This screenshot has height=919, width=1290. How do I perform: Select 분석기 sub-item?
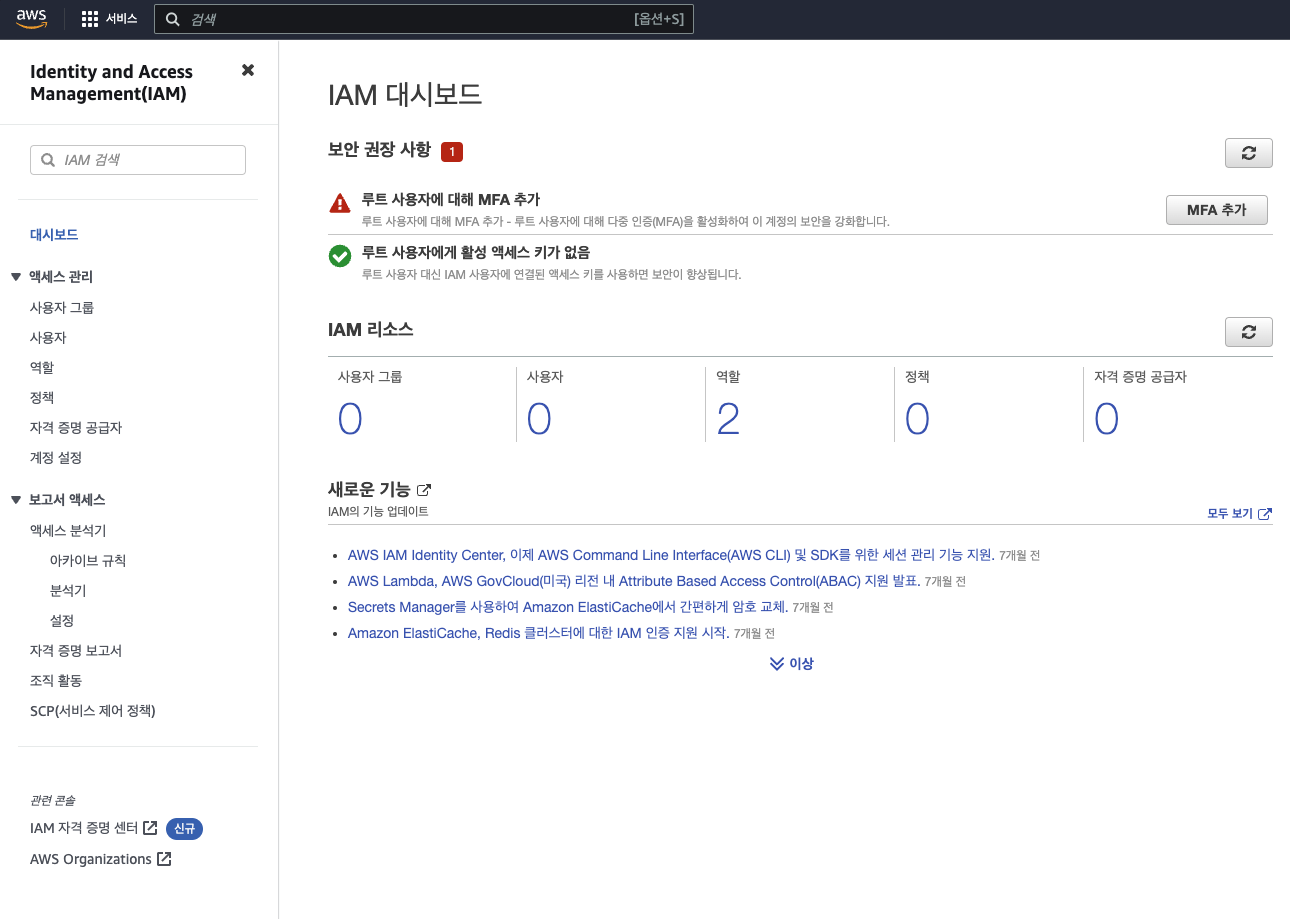tap(68, 591)
